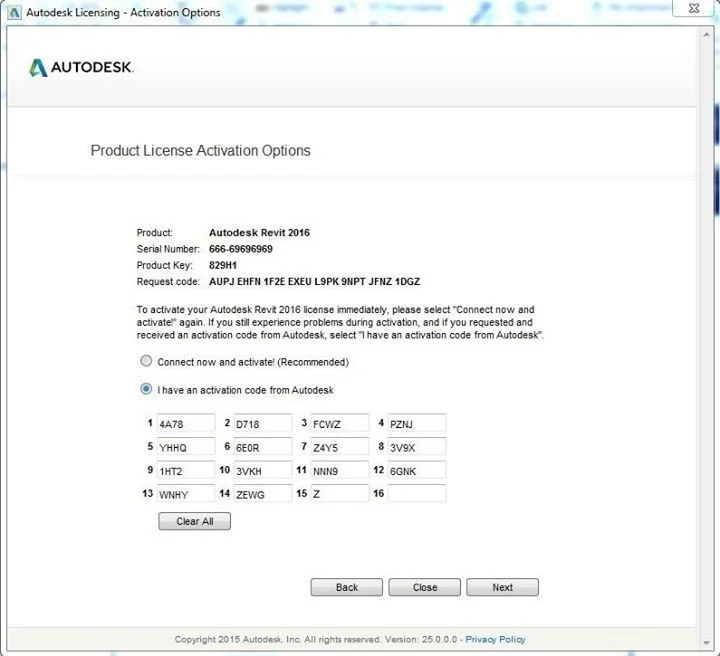Click activation code field 3 containing FCWZ
The width and height of the screenshot is (720, 656).
click(x=340, y=423)
